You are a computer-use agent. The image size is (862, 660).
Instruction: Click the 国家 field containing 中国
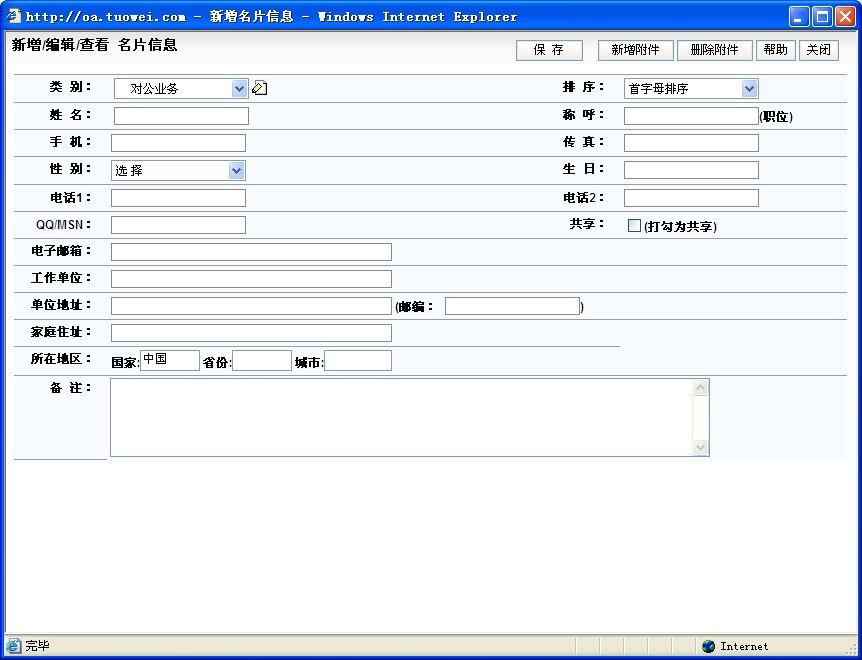pos(170,361)
